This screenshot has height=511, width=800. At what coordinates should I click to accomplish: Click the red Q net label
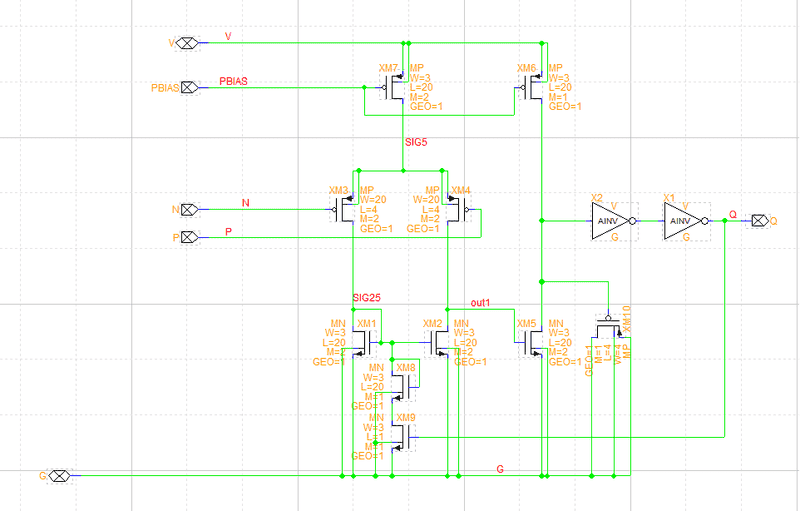pyautogui.click(x=733, y=215)
